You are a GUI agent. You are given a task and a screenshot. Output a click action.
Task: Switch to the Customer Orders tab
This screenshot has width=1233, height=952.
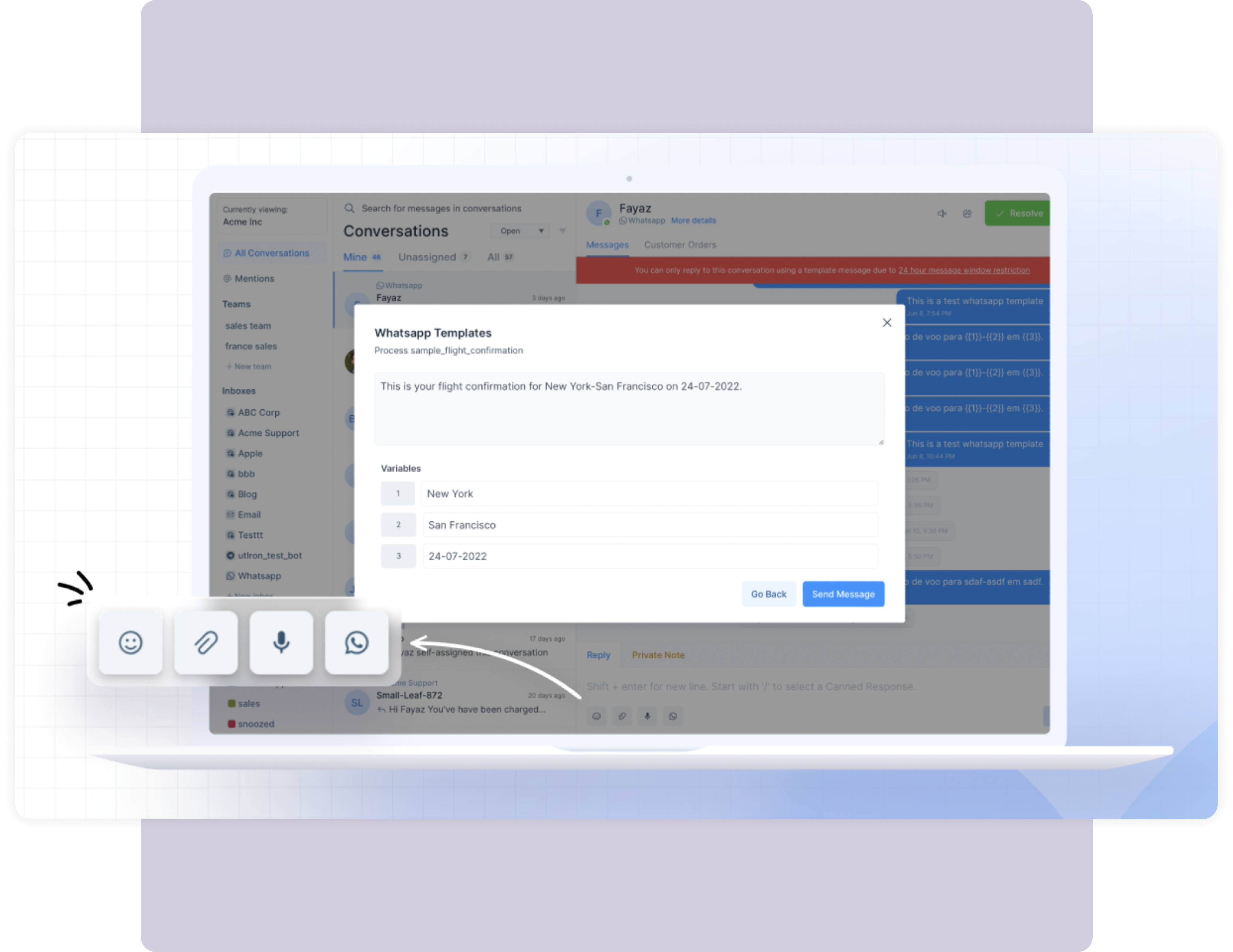679,244
